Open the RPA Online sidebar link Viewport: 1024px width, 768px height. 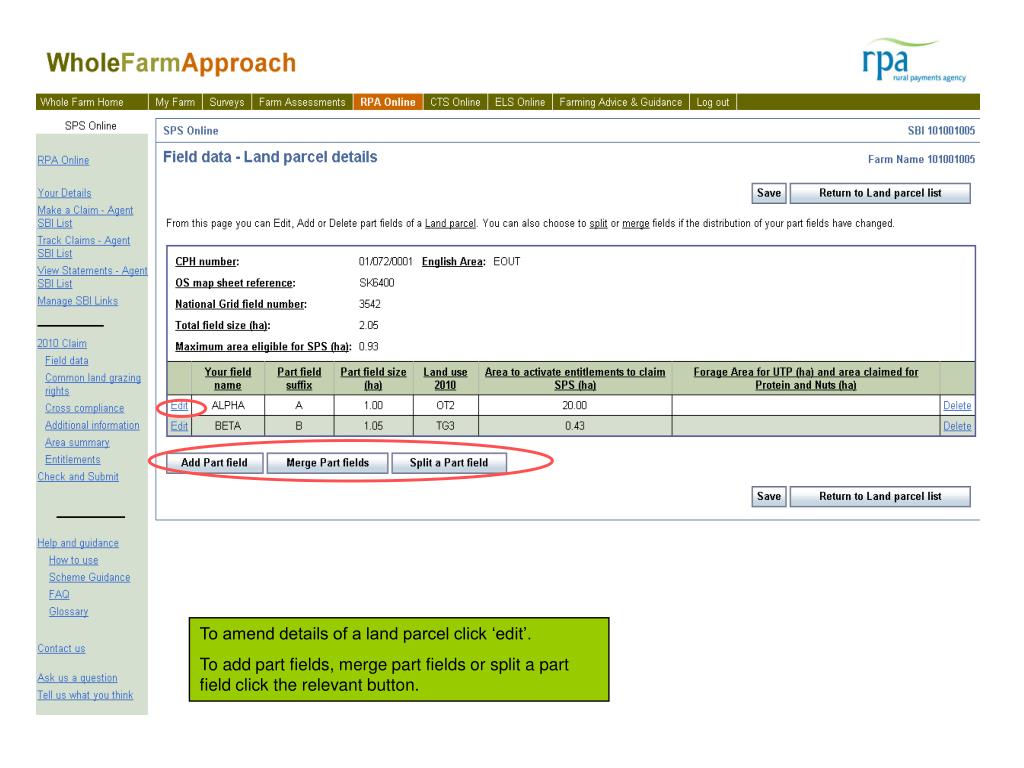pyautogui.click(x=63, y=160)
